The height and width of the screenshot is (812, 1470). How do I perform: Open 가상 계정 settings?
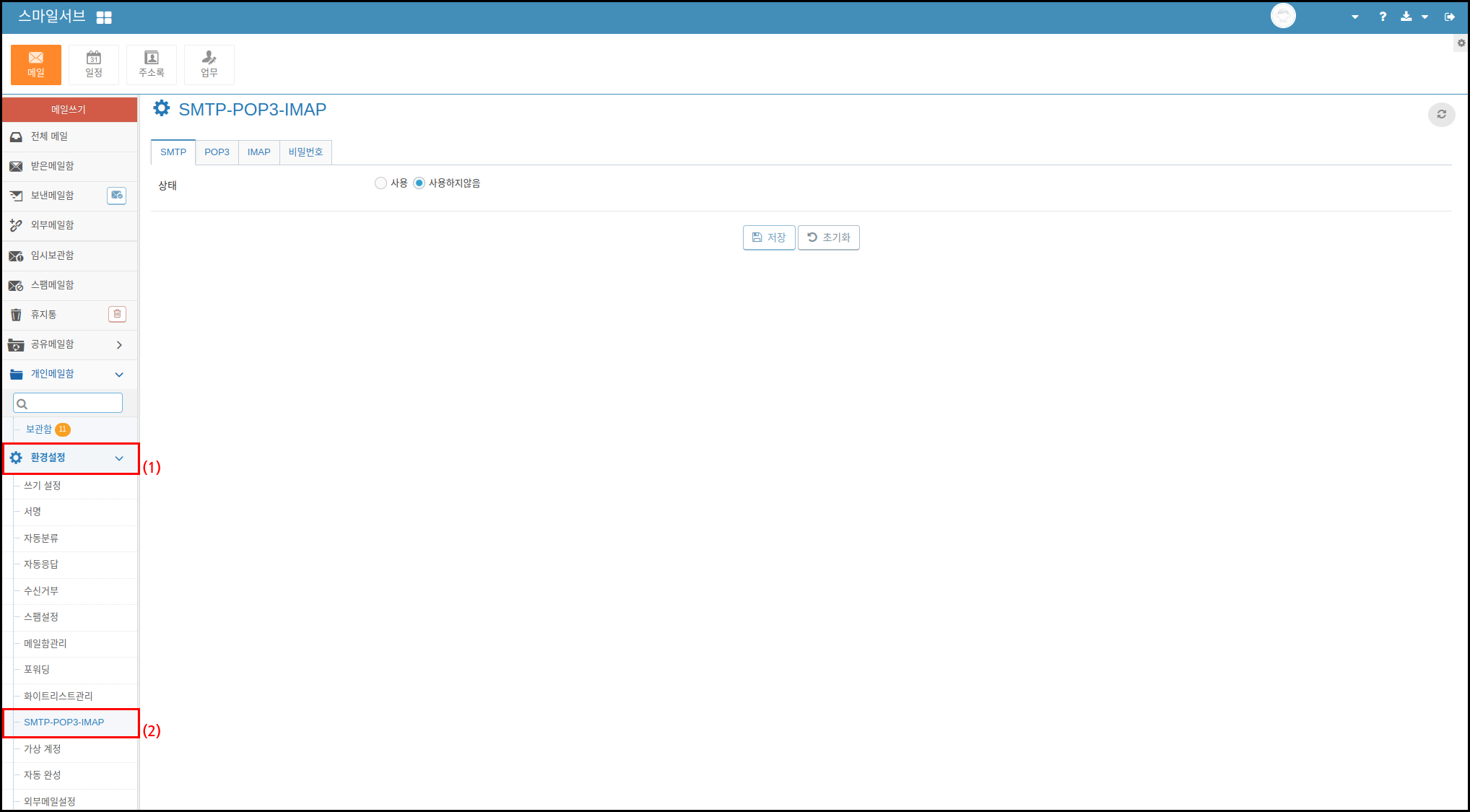pos(43,749)
